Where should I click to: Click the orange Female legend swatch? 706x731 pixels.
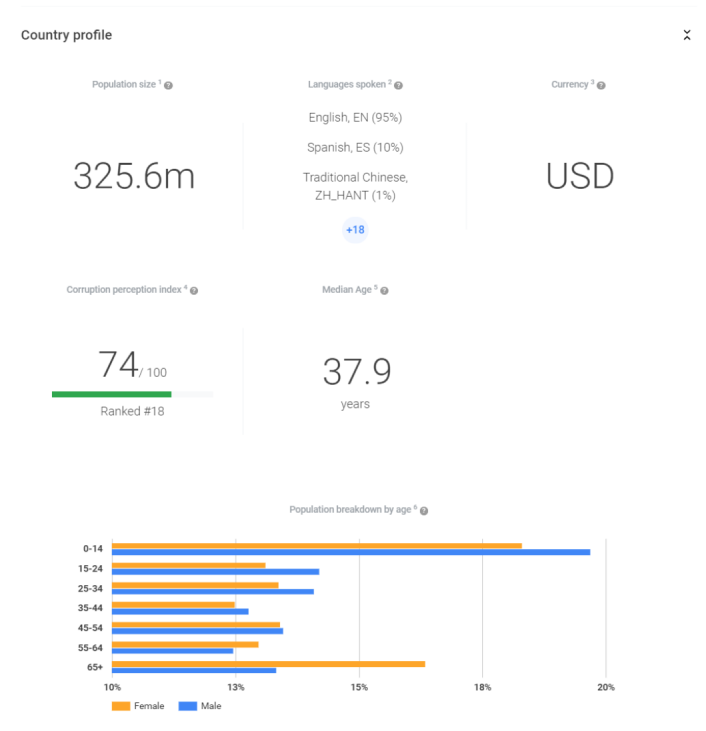point(121,706)
